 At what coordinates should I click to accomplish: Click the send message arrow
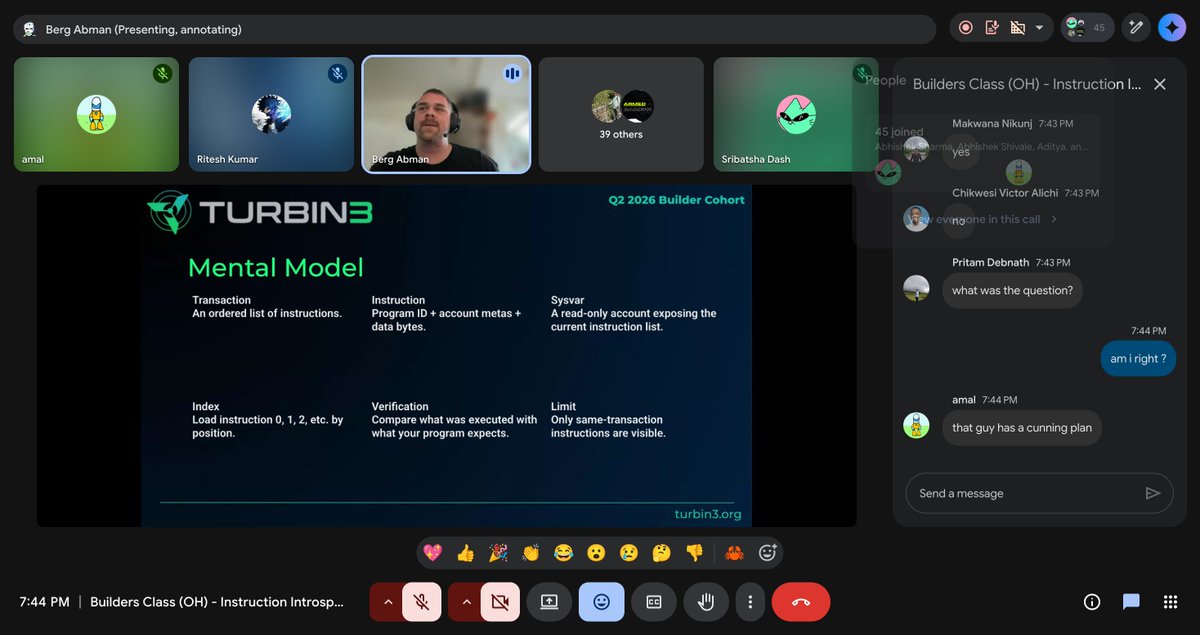(x=1153, y=493)
